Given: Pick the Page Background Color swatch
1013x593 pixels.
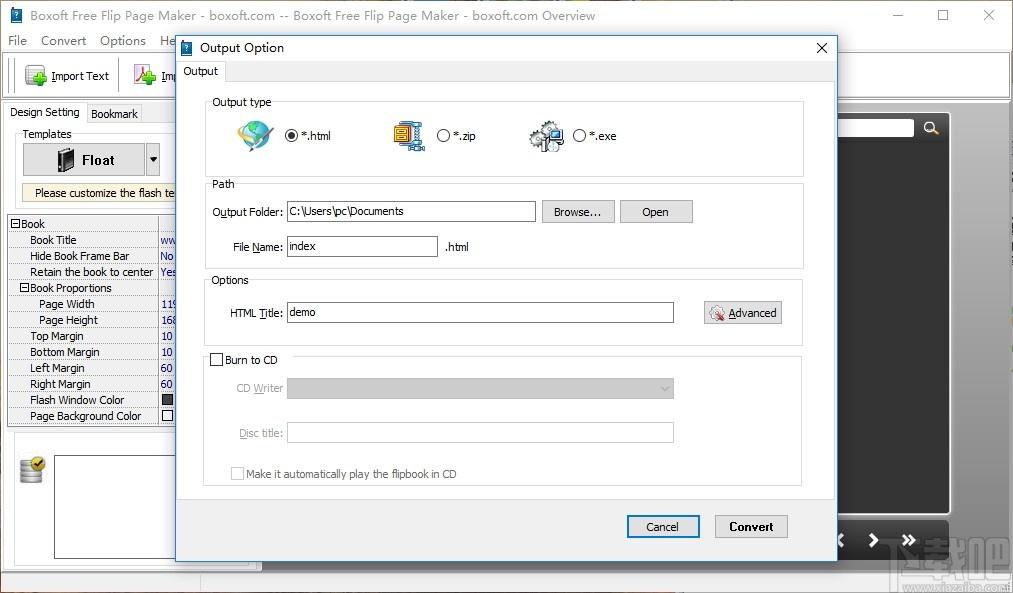Looking at the screenshot, I should click(x=167, y=416).
